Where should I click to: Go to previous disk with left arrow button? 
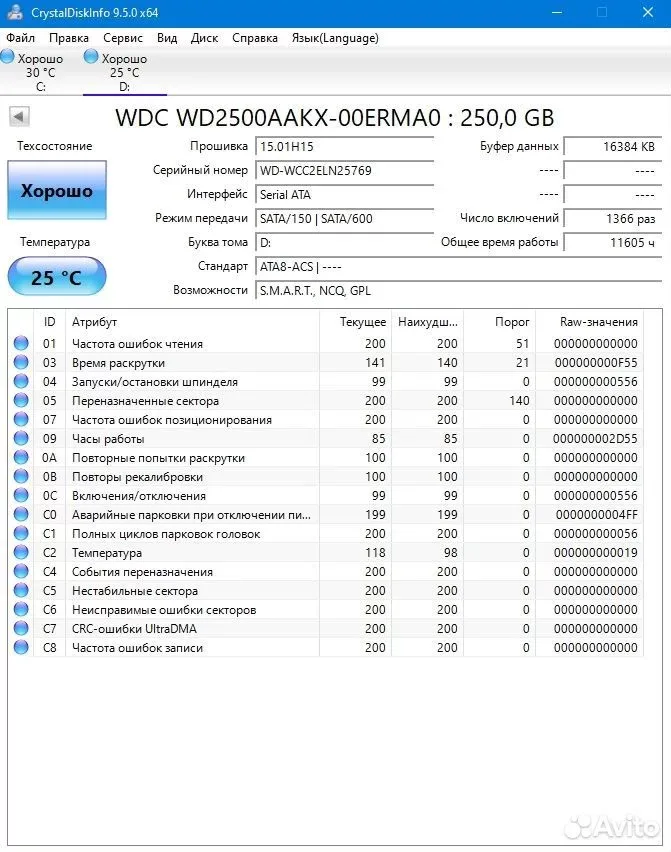[19, 117]
